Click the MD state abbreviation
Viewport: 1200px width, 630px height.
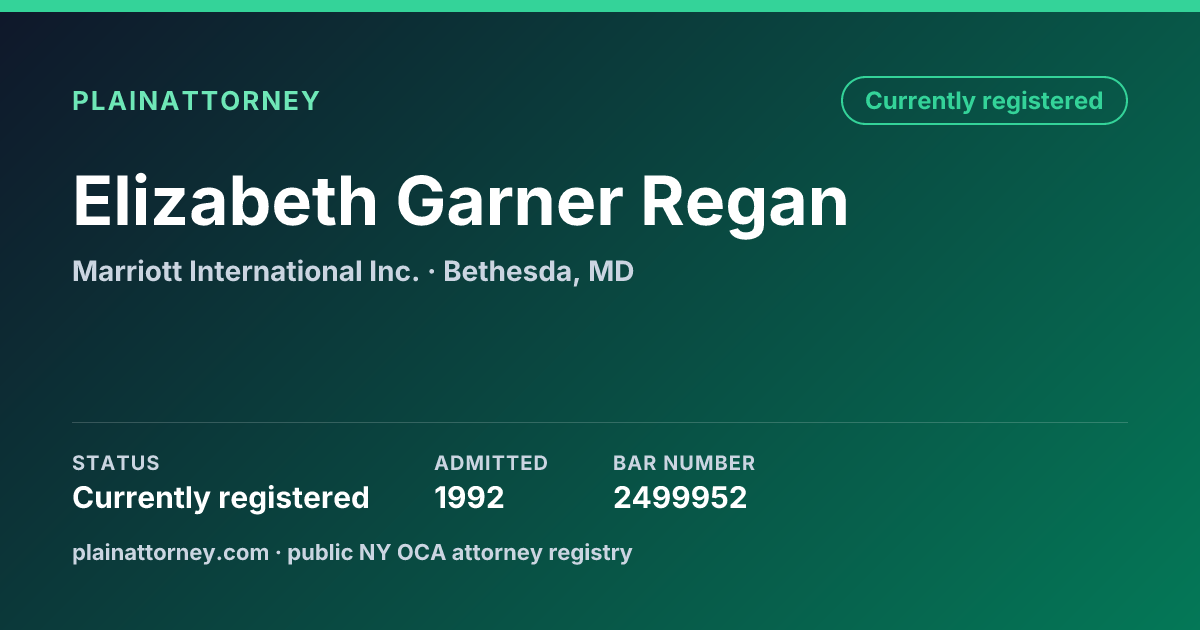click(611, 271)
